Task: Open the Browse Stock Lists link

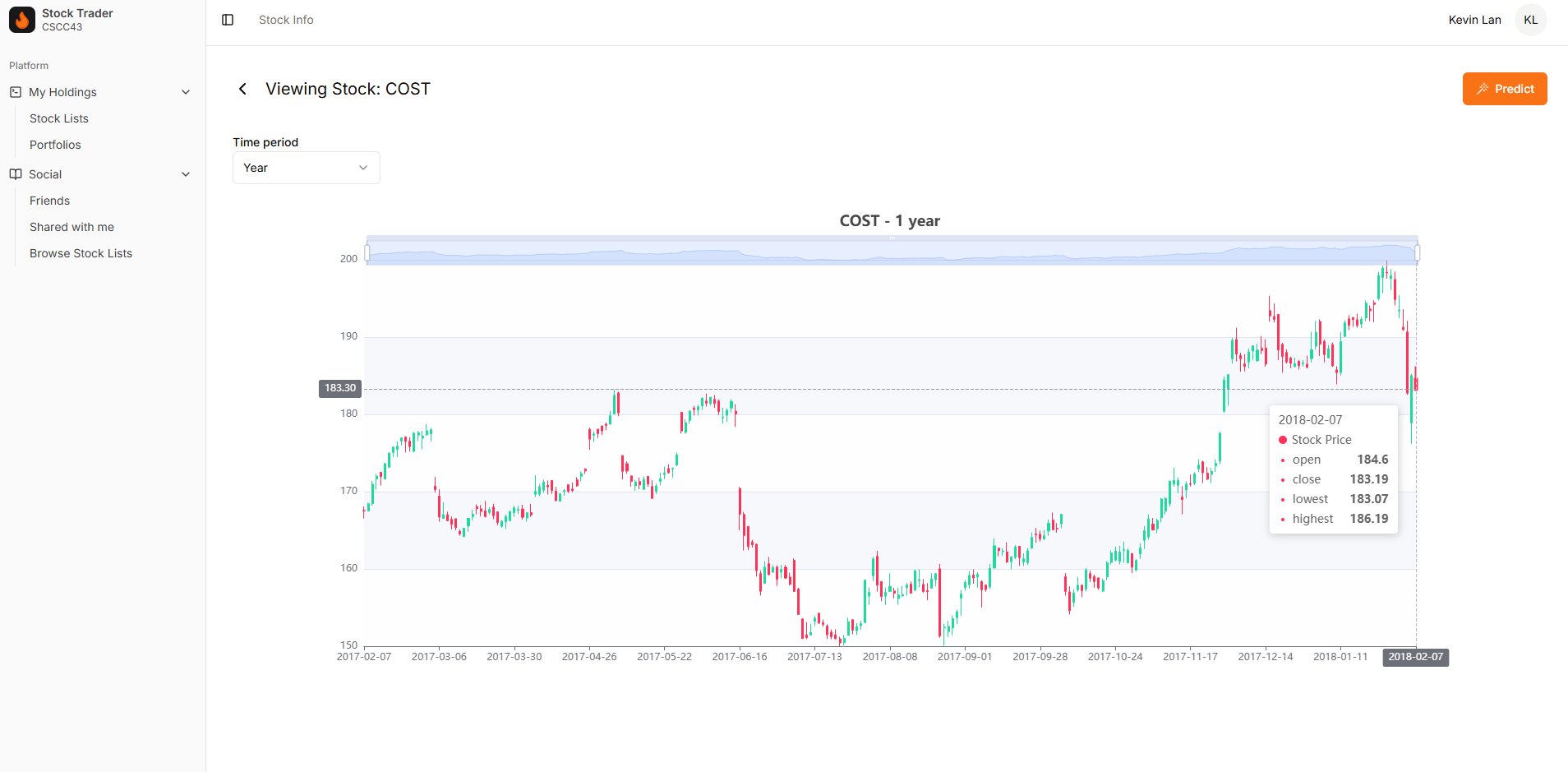Action: coord(81,252)
